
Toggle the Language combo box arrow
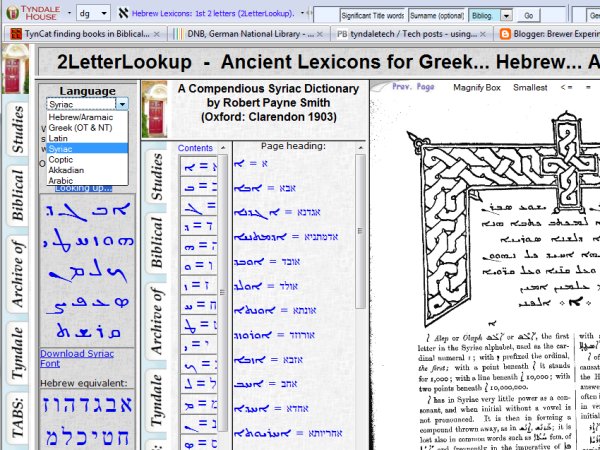122,104
